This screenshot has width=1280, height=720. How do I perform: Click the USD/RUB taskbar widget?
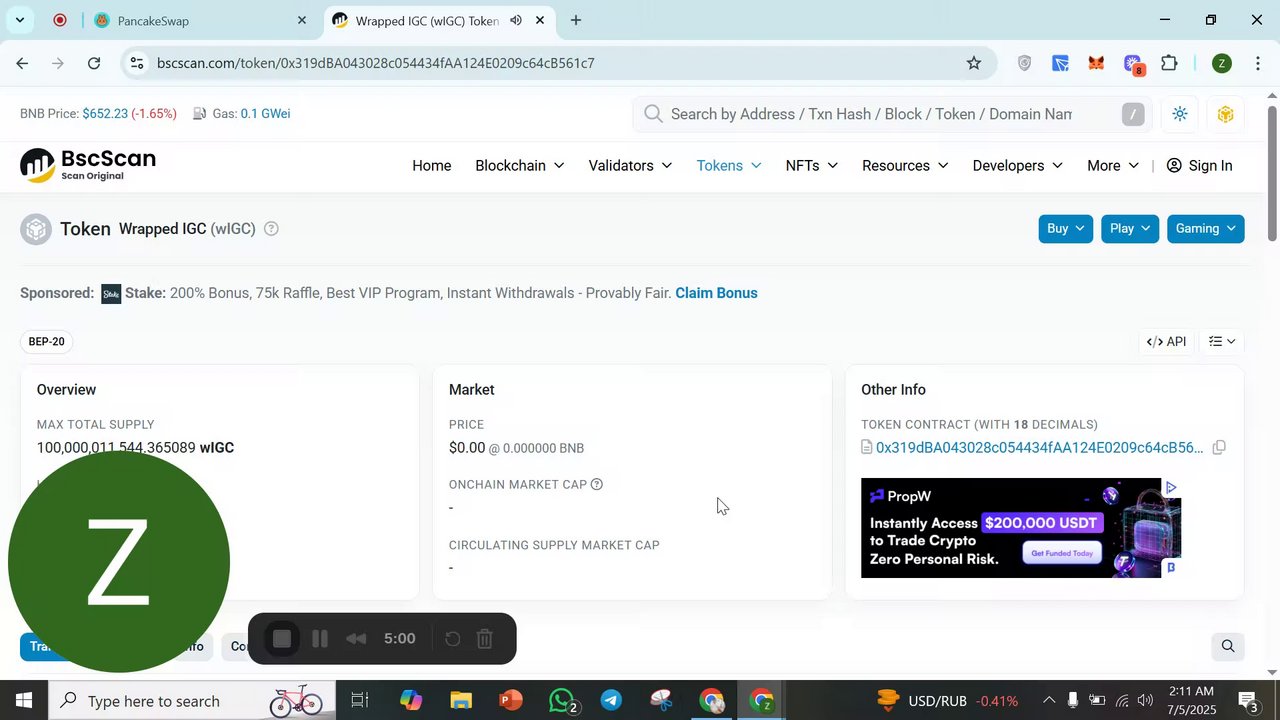[x=948, y=700]
